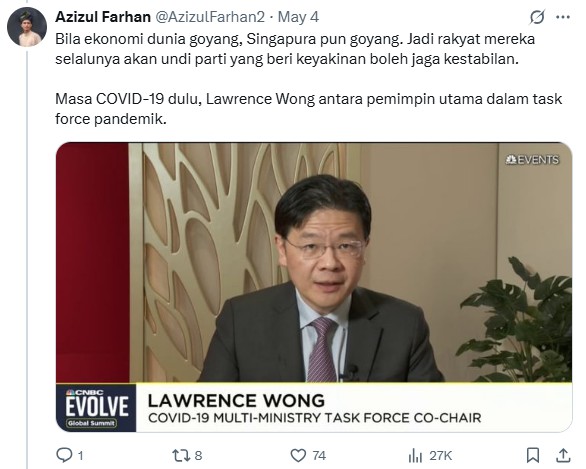
Task: Open view analytics bar chart icon
Action: point(415,456)
